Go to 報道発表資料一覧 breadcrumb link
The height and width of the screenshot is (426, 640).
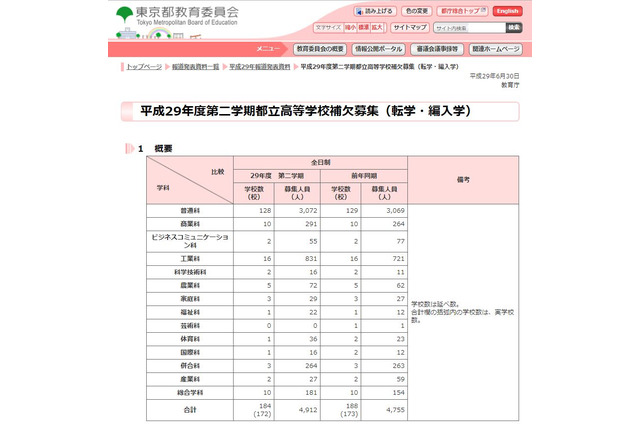pyautogui.click(x=195, y=67)
